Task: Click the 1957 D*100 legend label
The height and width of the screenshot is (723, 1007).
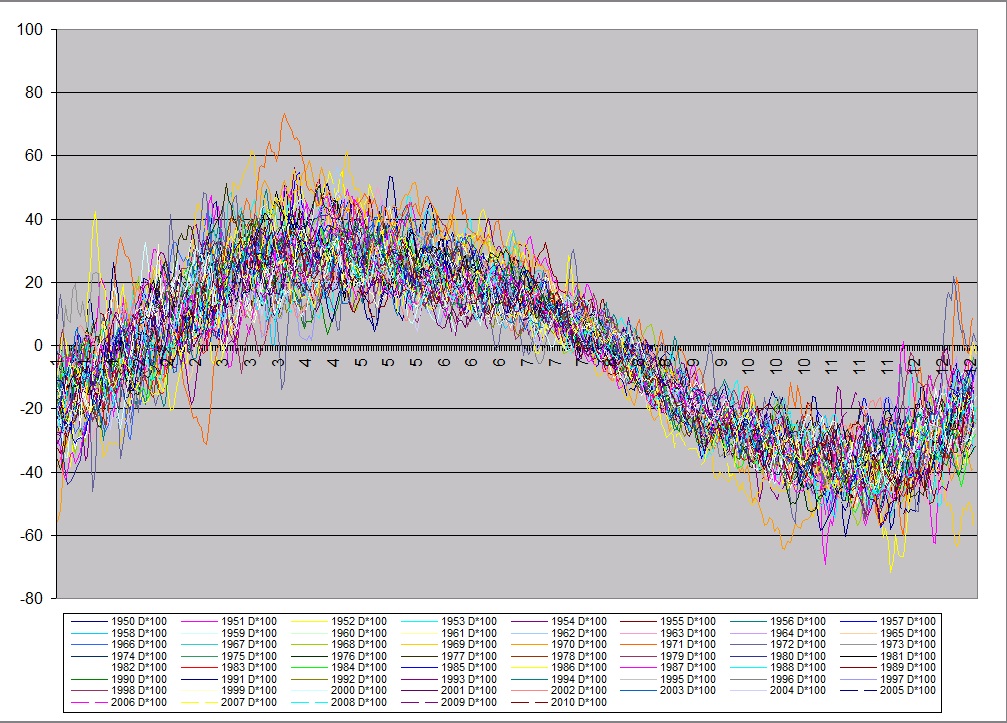Action: (910, 621)
